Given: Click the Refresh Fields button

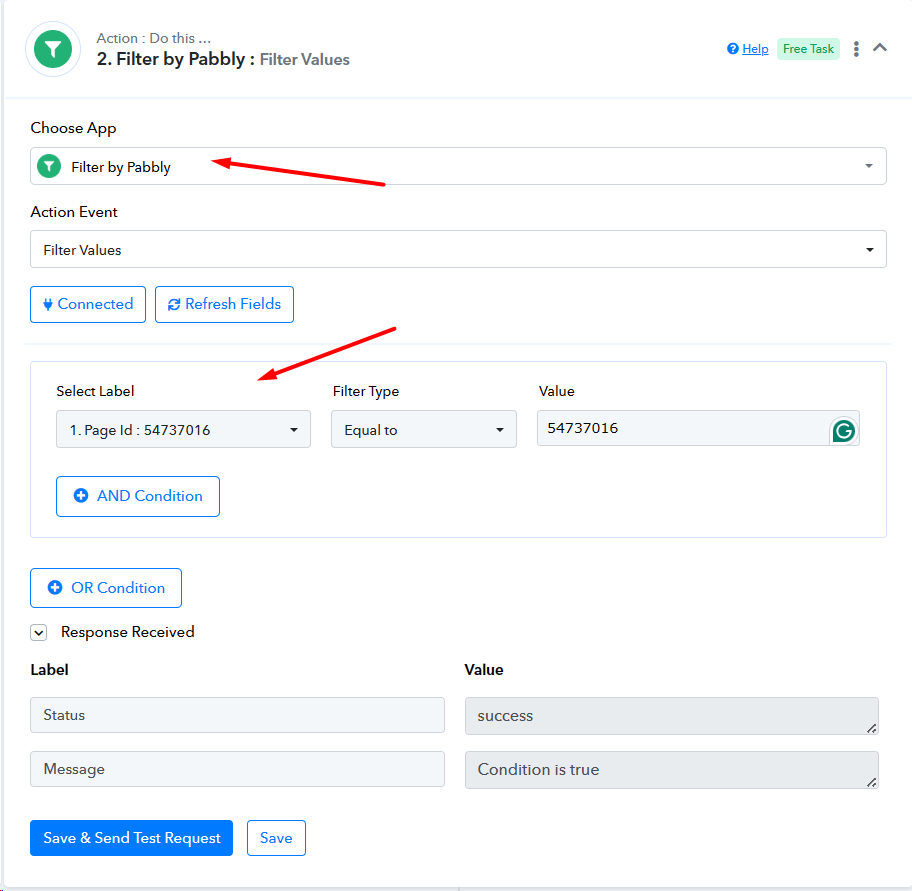Looking at the screenshot, I should point(224,304).
